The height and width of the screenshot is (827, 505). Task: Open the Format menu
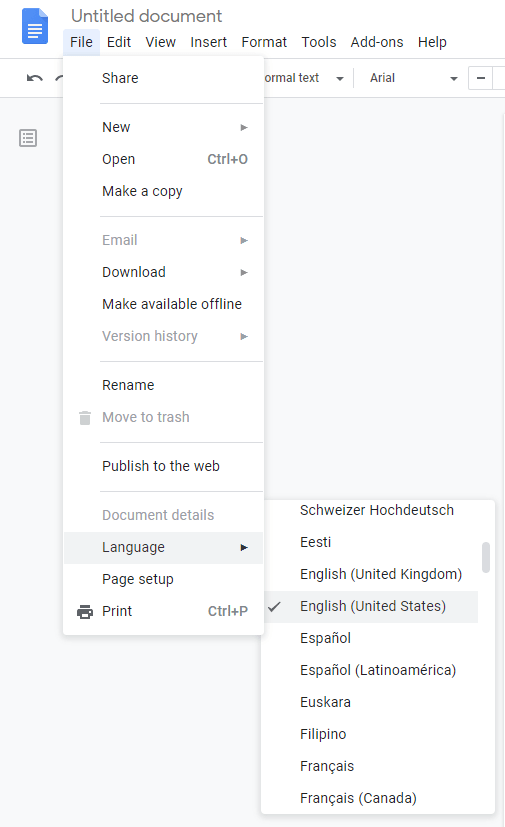click(x=264, y=42)
